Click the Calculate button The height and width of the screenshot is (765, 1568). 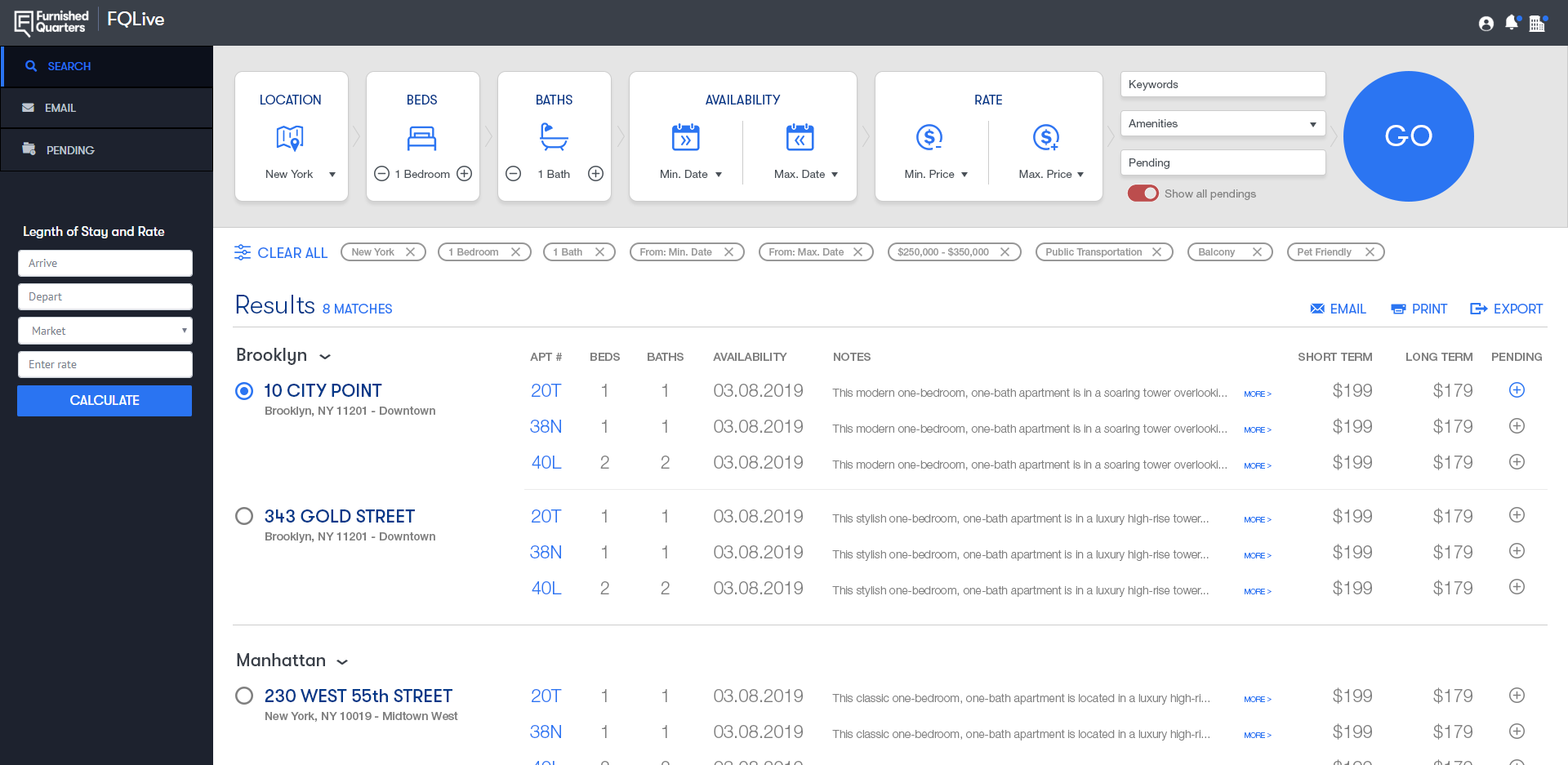coord(105,400)
